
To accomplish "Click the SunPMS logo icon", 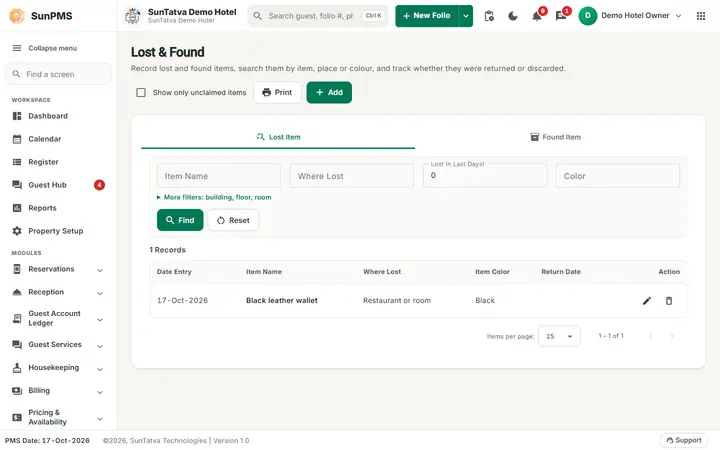I will (x=17, y=16).
